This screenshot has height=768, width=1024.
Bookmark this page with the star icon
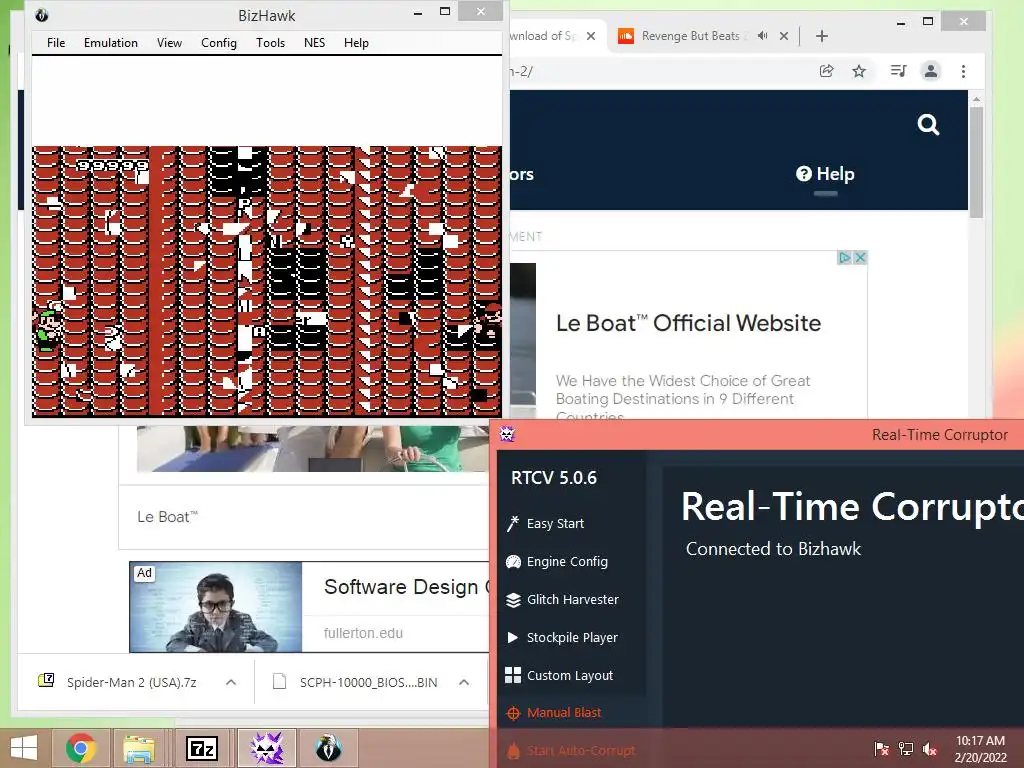(859, 71)
